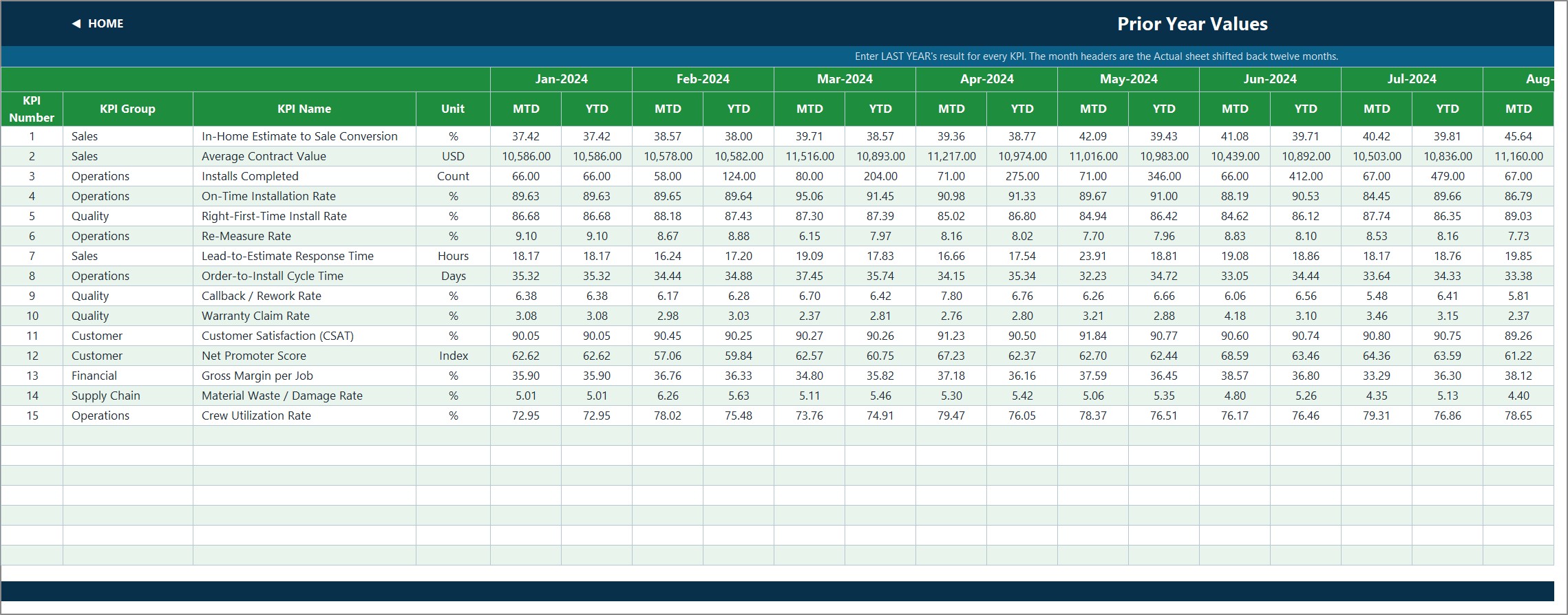The height and width of the screenshot is (615, 1568).
Task: Select cell Gross Margin per Job
Action: click(x=304, y=376)
